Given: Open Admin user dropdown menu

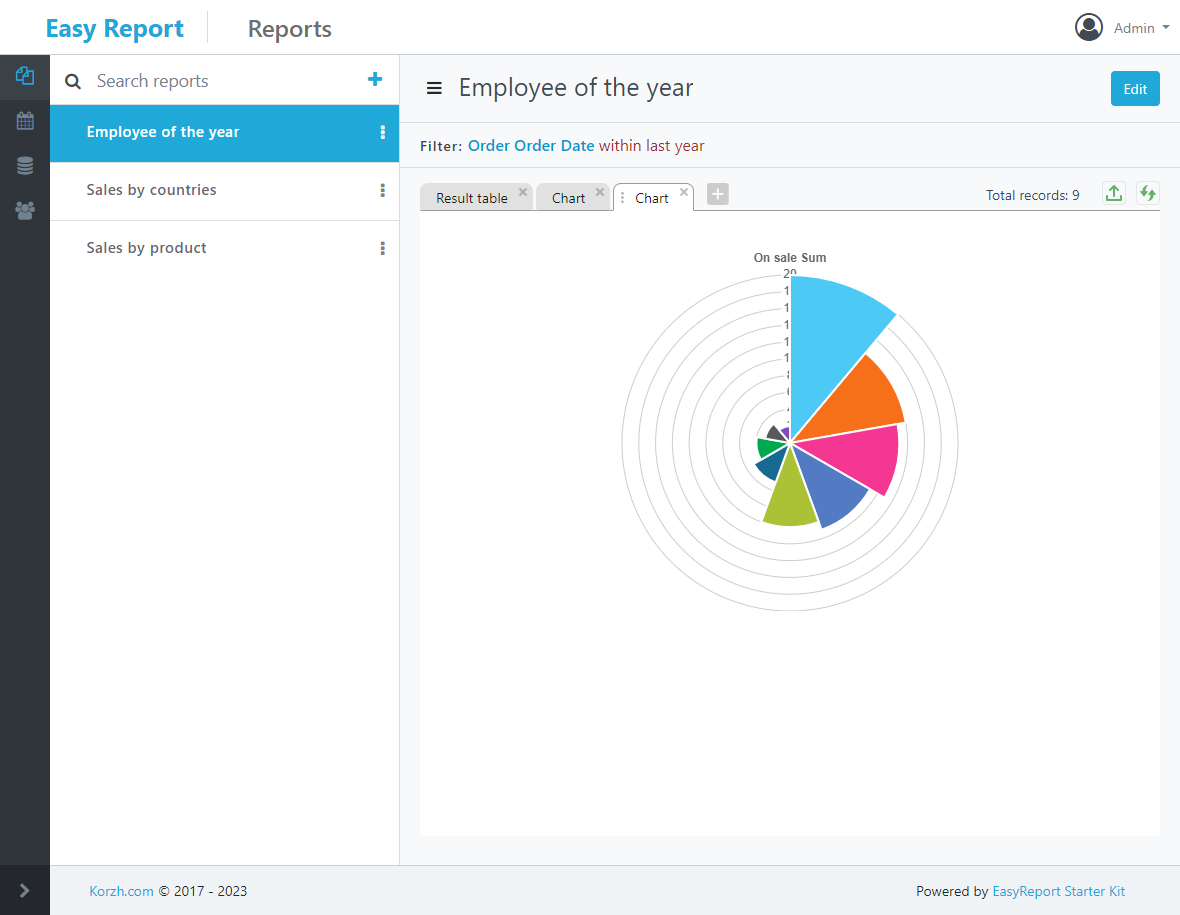Looking at the screenshot, I should 1122,28.
